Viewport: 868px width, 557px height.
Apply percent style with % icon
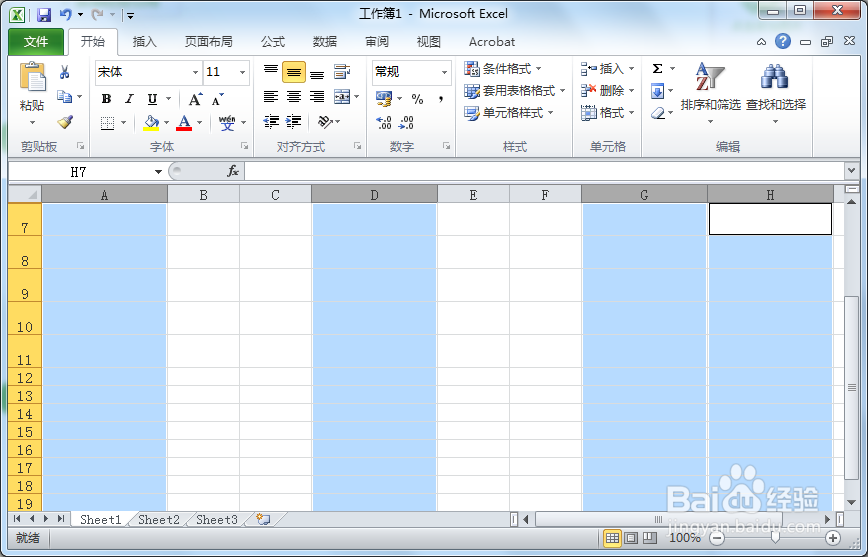[417, 99]
